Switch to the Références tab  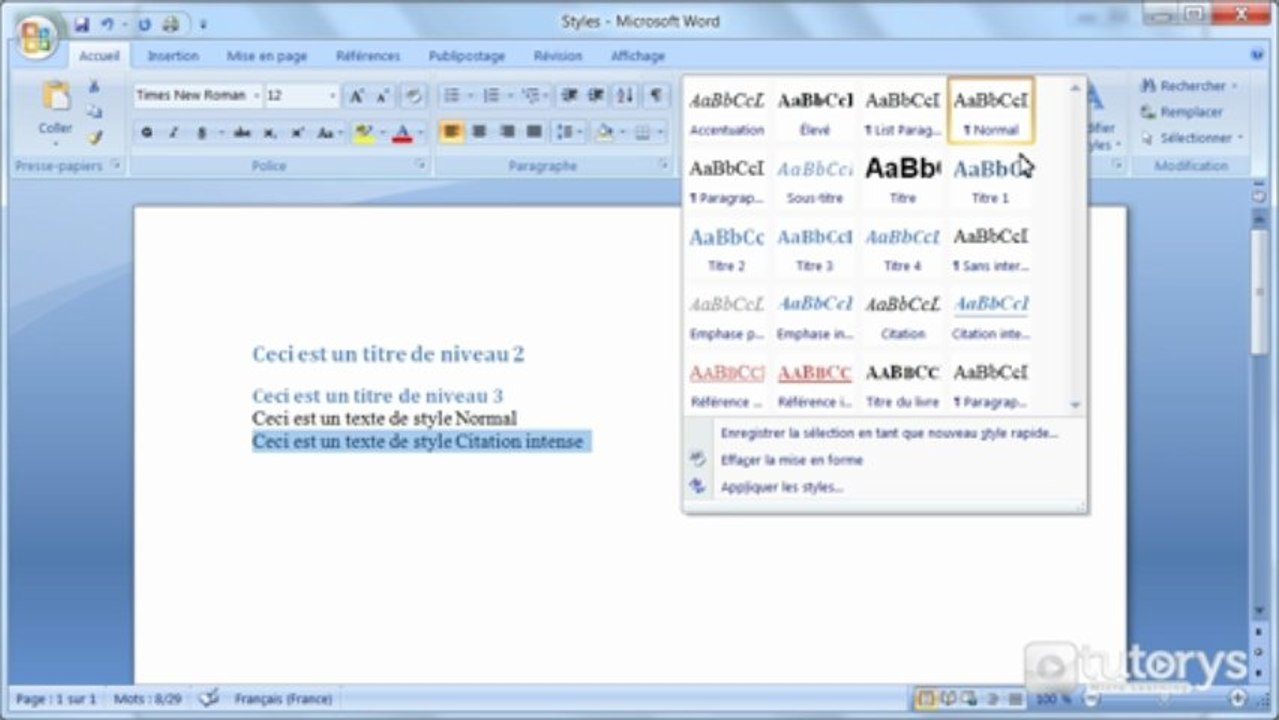click(368, 57)
